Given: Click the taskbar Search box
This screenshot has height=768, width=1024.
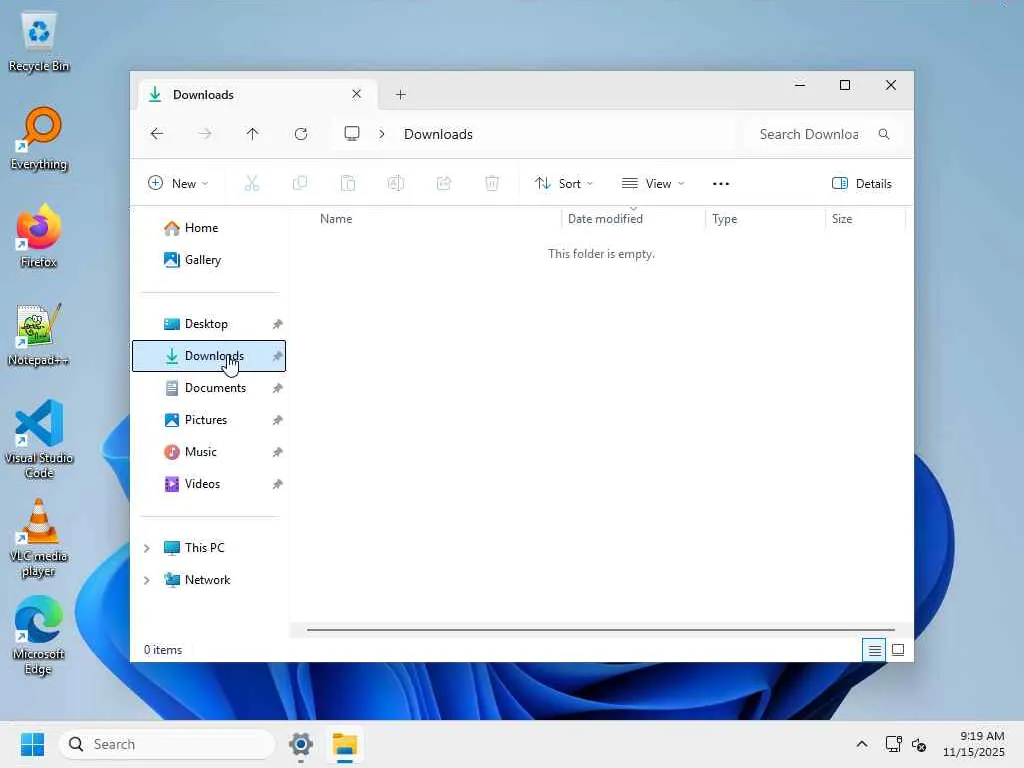Looking at the screenshot, I should coord(167,744).
